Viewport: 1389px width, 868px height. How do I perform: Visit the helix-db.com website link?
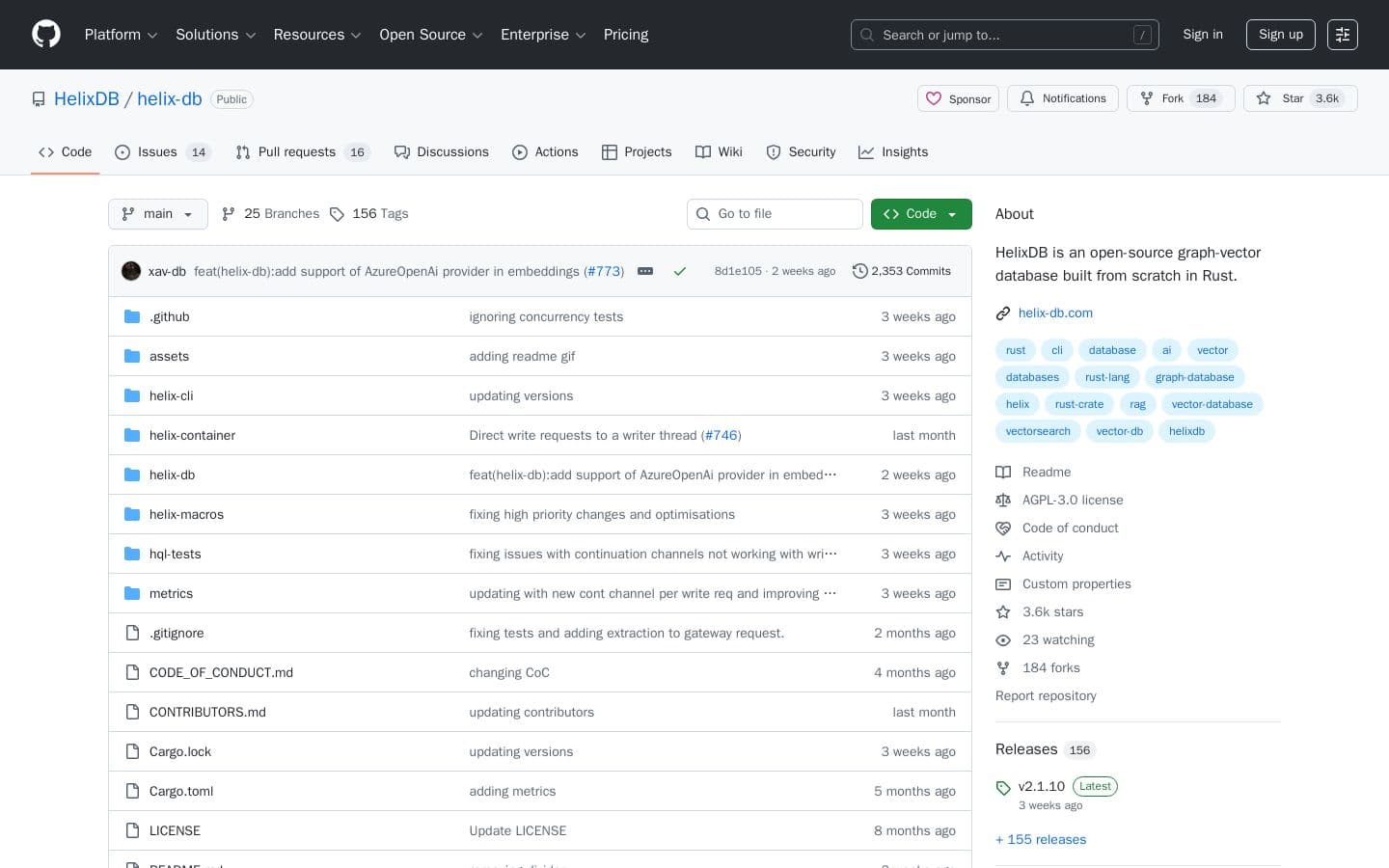1055,312
